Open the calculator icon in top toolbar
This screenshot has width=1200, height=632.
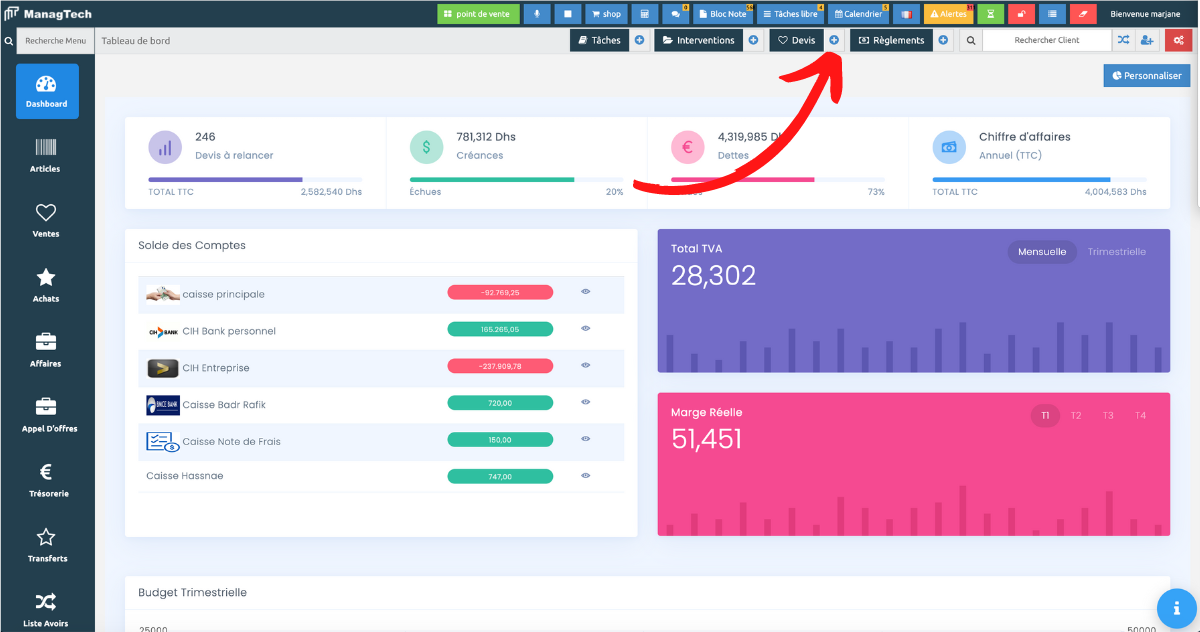click(x=644, y=14)
